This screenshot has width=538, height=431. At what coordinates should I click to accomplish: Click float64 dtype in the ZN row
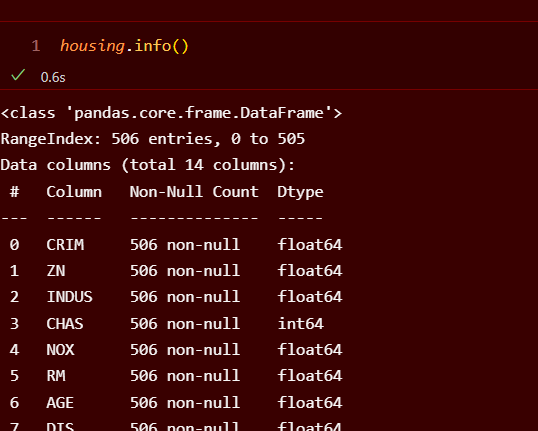tap(310, 271)
